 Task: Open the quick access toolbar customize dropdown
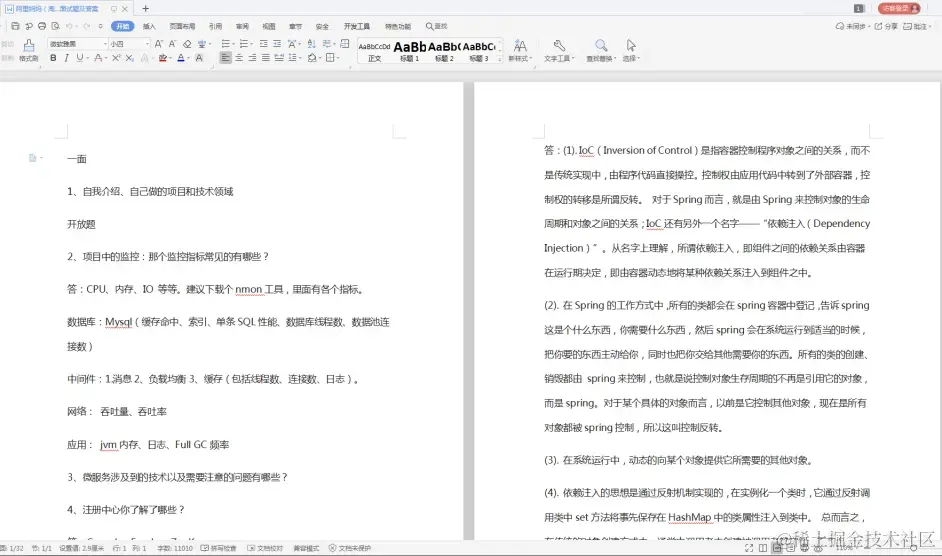(100, 26)
